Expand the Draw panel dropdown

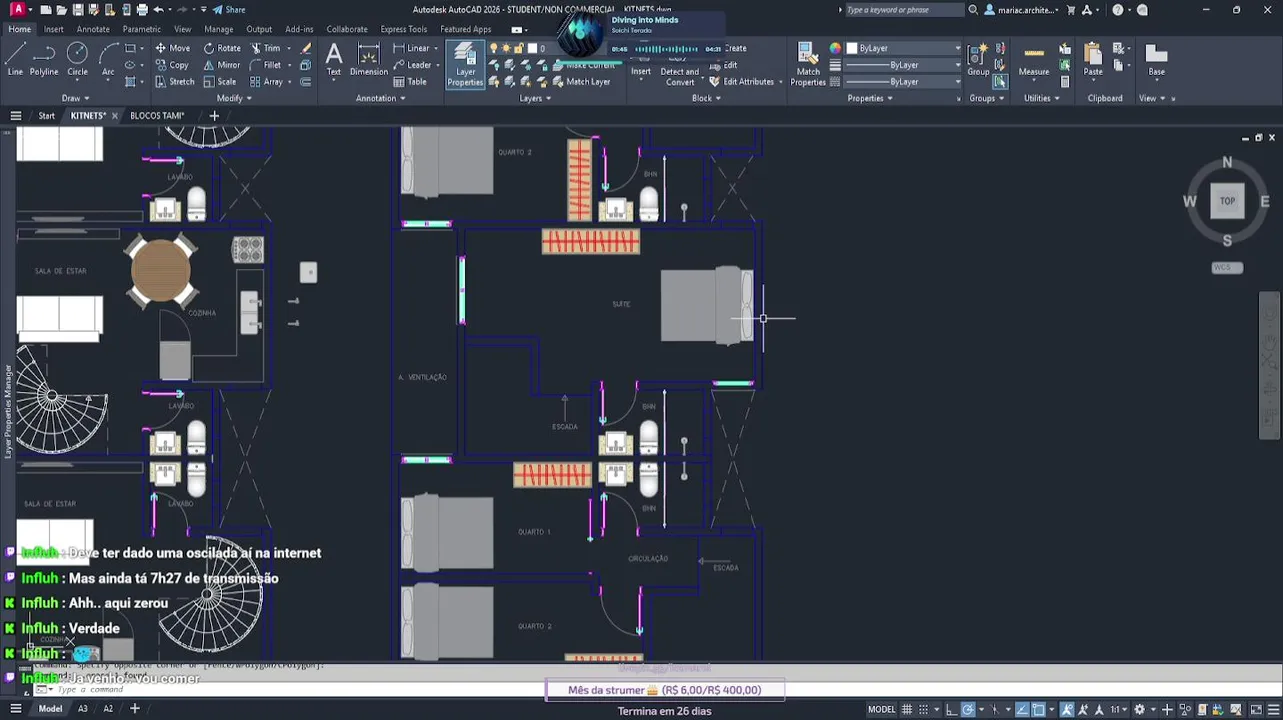tap(76, 98)
